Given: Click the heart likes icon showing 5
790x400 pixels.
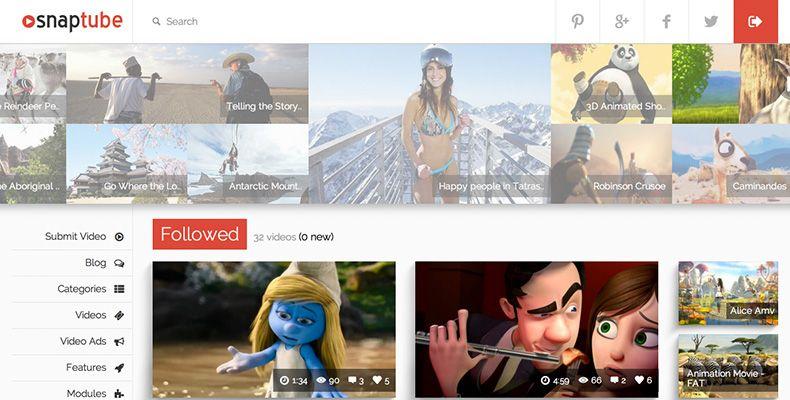Looking at the screenshot, I should coord(377,381).
